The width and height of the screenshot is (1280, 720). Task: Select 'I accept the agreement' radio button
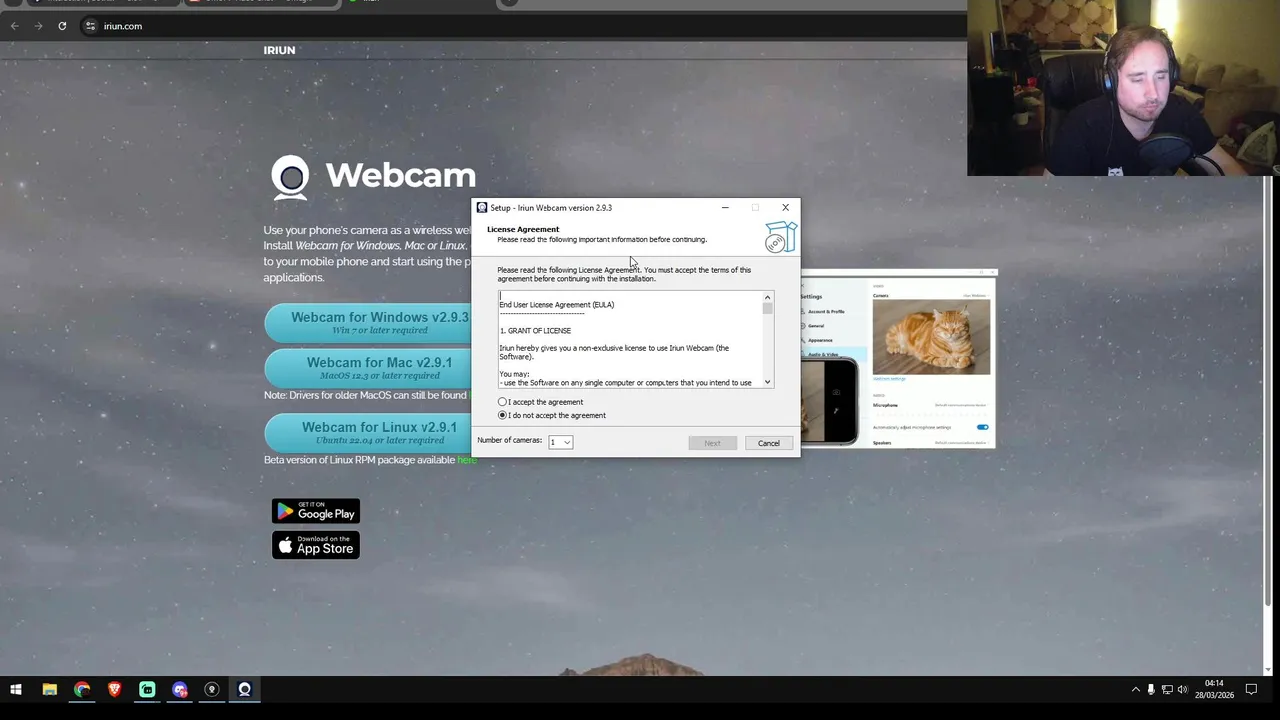click(503, 402)
